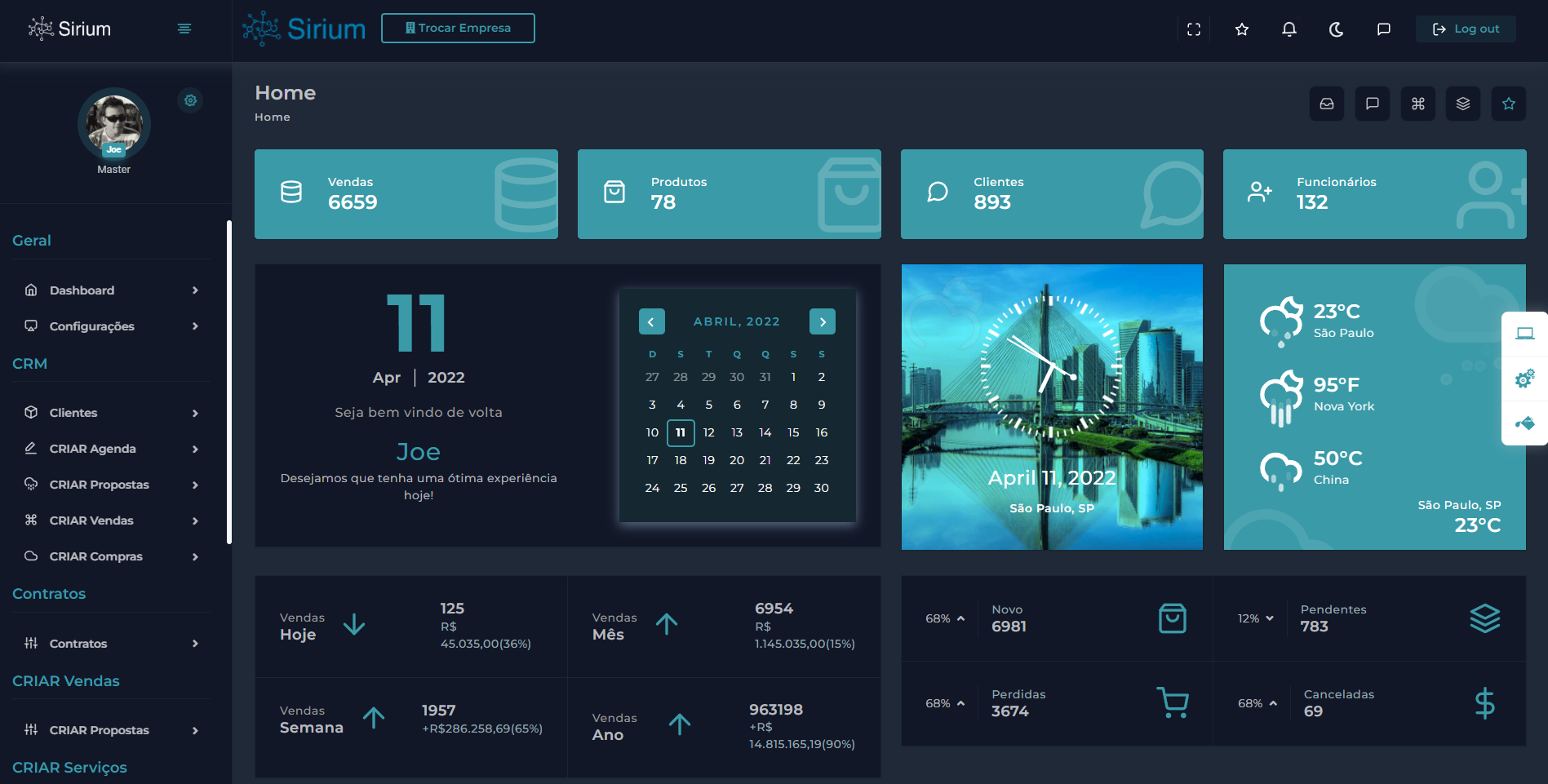
Task: Open the laptop icon on right edge panel
Action: tap(1524, 334)
